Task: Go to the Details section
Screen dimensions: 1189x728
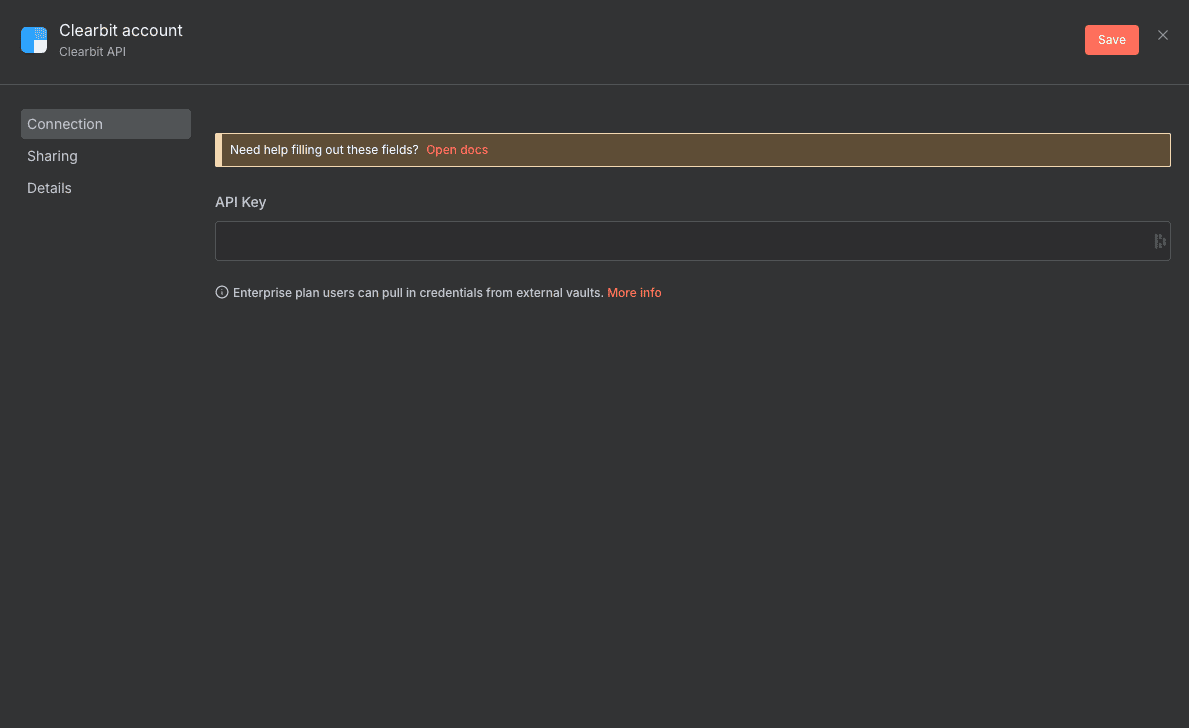Action: click(49, 188)
